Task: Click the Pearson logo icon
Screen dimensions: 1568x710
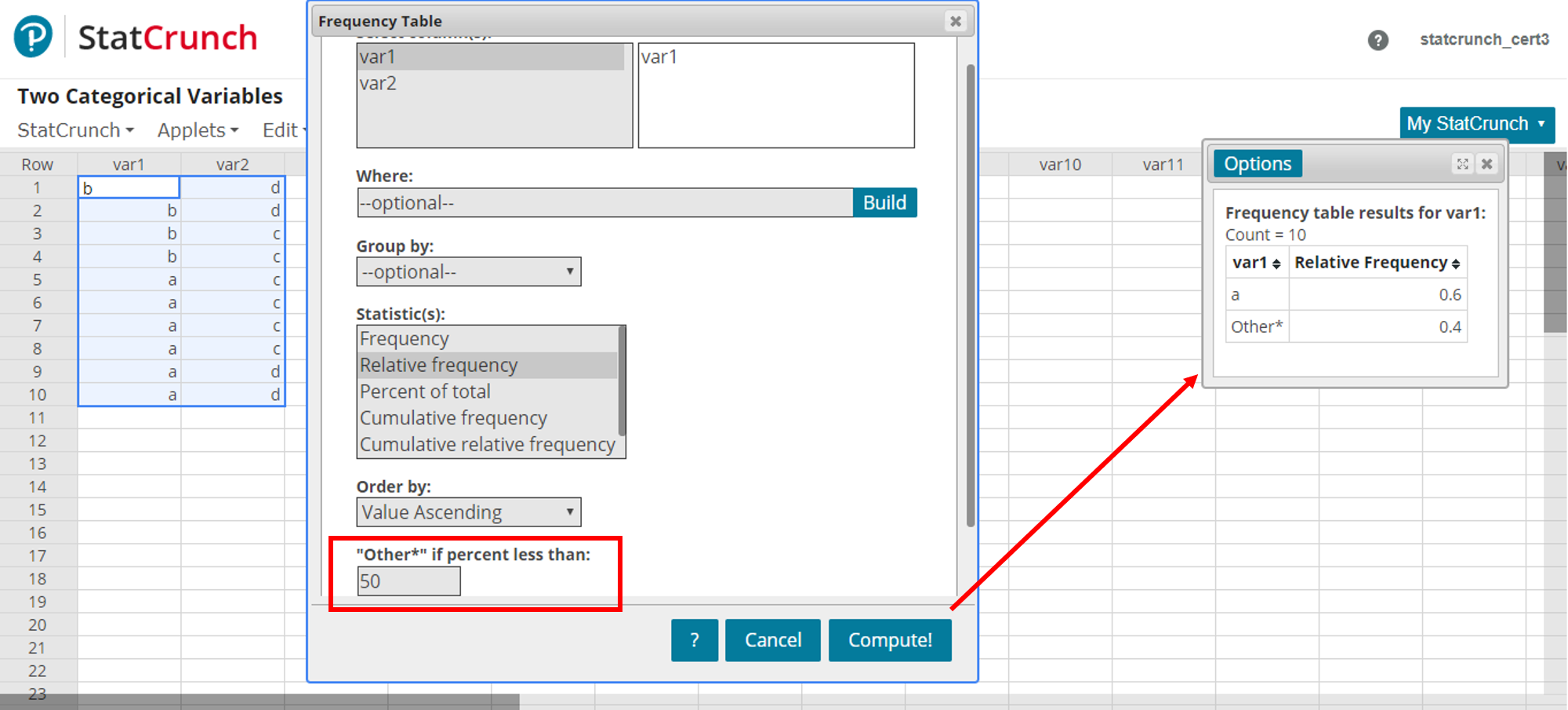Action: (x=33, y=37)
